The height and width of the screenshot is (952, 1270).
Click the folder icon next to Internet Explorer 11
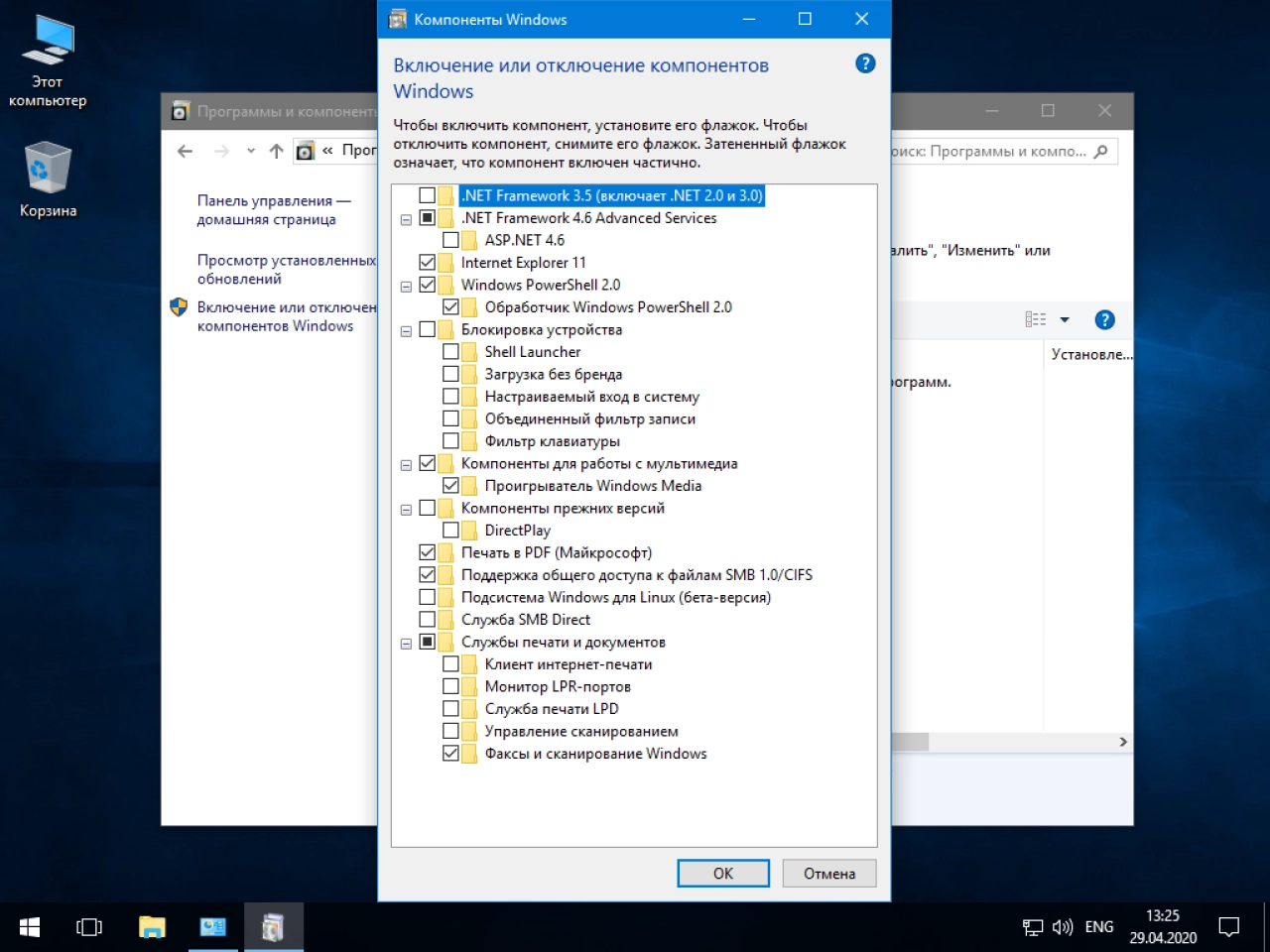[x=445, y=263]
